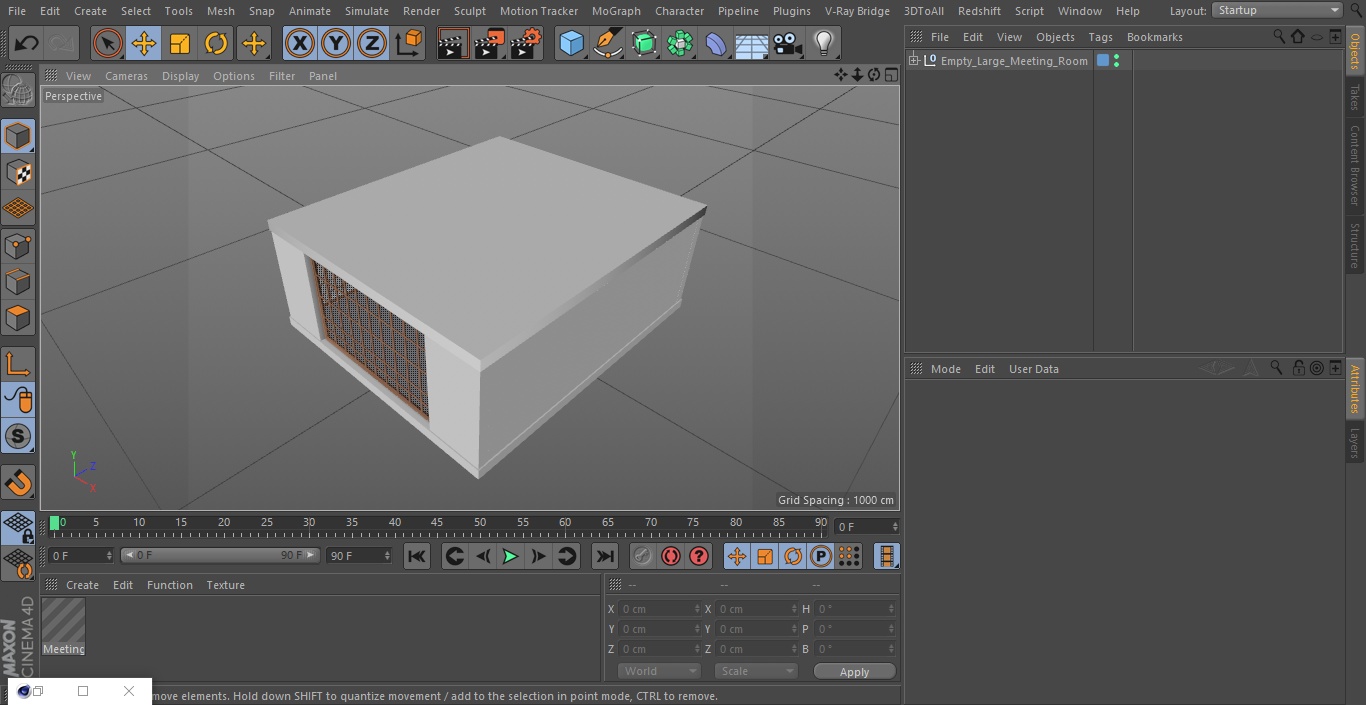Select the Rotate tool
This screenshot has width=1366, height=705.
coord(216,44)
